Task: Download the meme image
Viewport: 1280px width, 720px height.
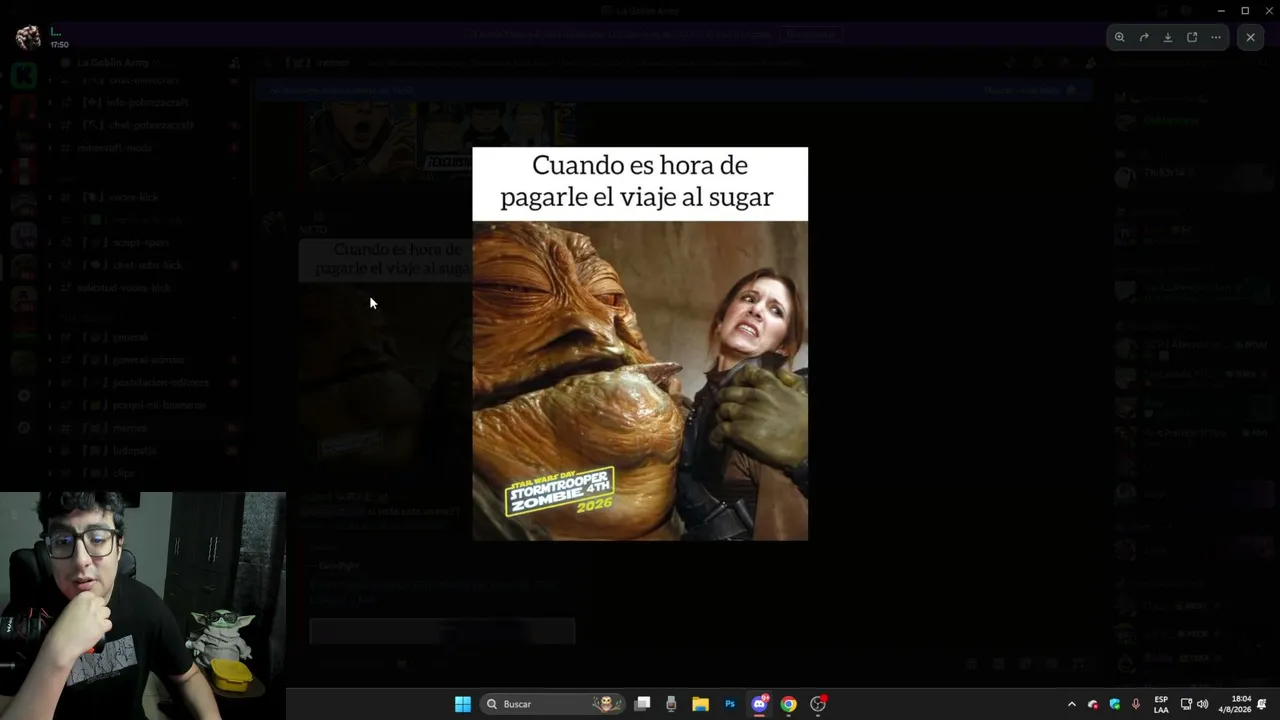Action: click(1168, 37)
